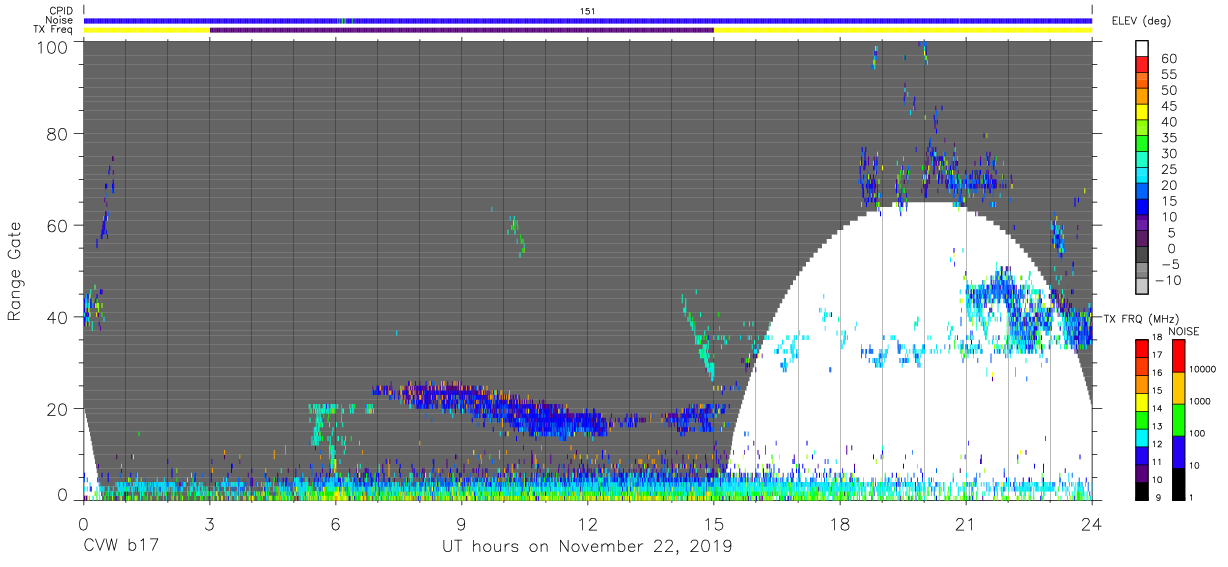Click the NOISE legend title at right
1228x567 pixels.
pyautogui.click(x=1184, y=331)
